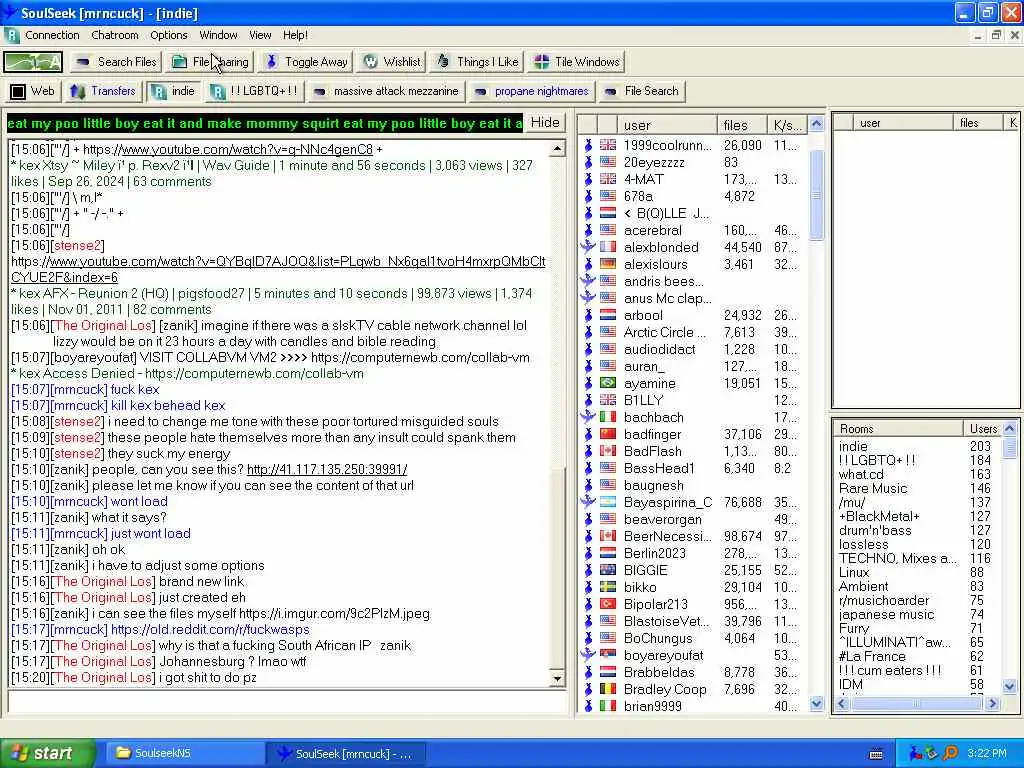1024x768 pixels.
Task: Sort user list by K/s column header
Action: pos(787,125)
